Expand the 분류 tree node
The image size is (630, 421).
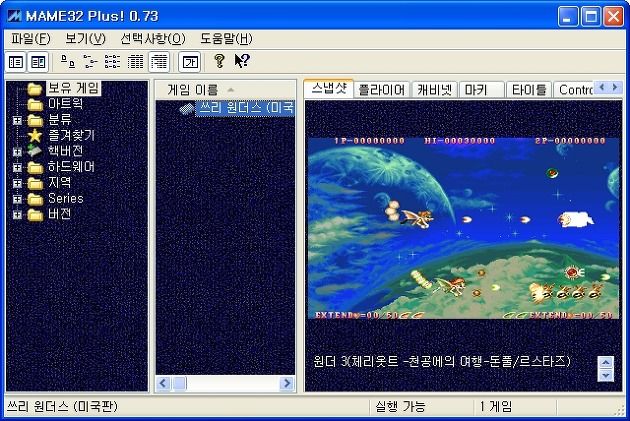coord(17,120)
